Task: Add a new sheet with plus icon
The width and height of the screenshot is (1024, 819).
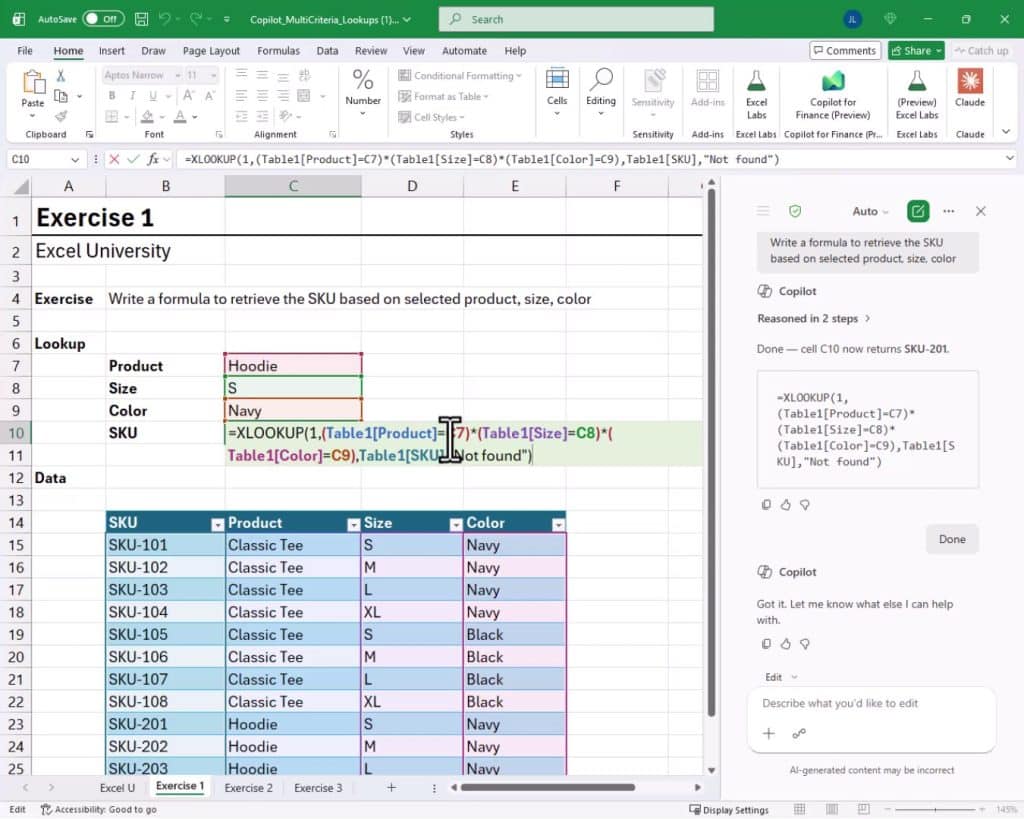Action: [391, 788]
